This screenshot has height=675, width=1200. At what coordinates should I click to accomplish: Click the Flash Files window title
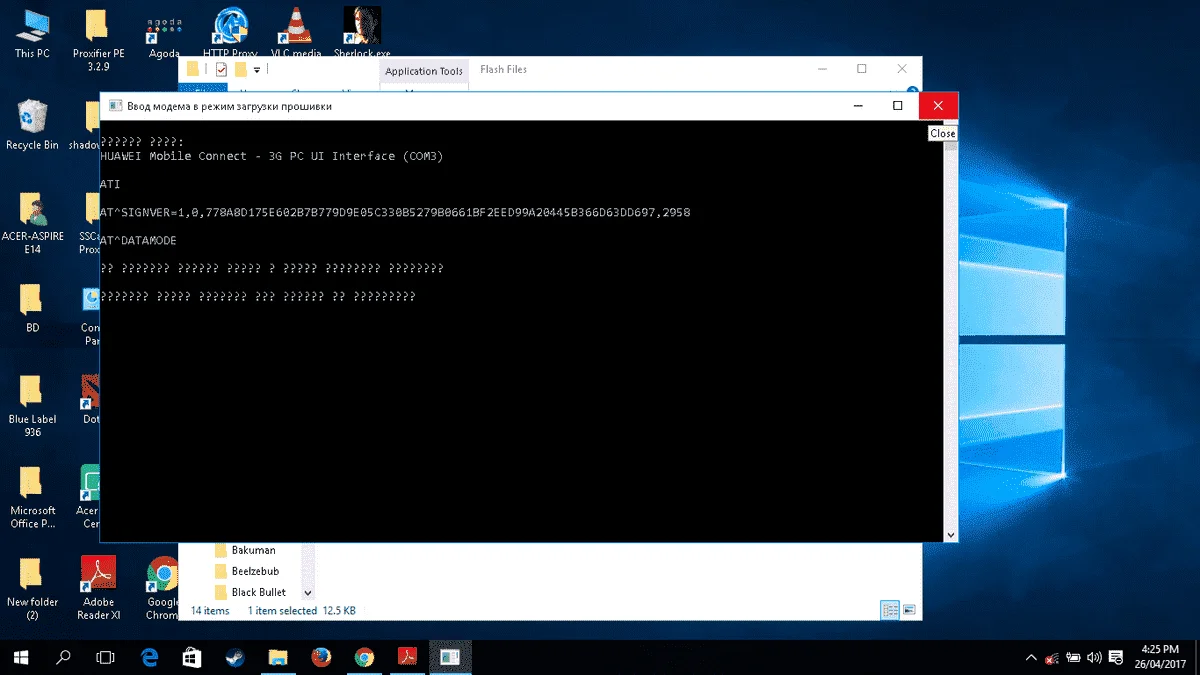click(503, 69)
